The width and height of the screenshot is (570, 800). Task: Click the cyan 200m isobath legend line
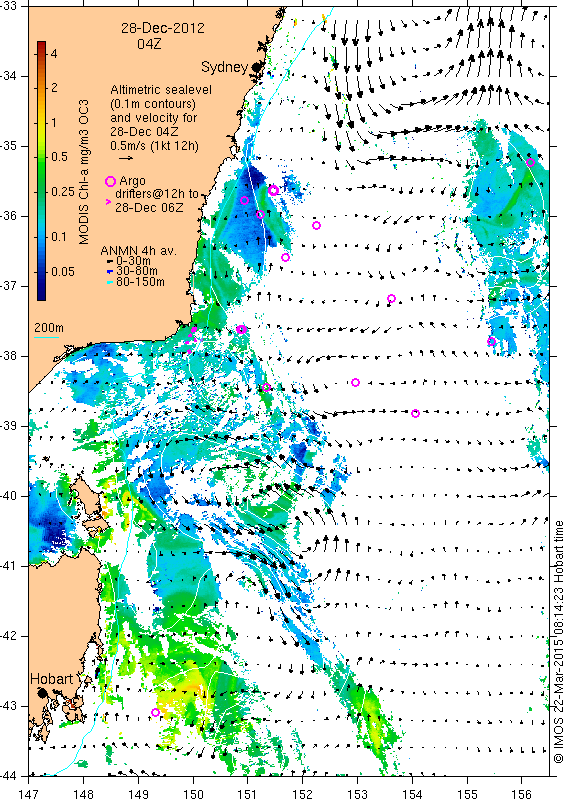(47, 336)
